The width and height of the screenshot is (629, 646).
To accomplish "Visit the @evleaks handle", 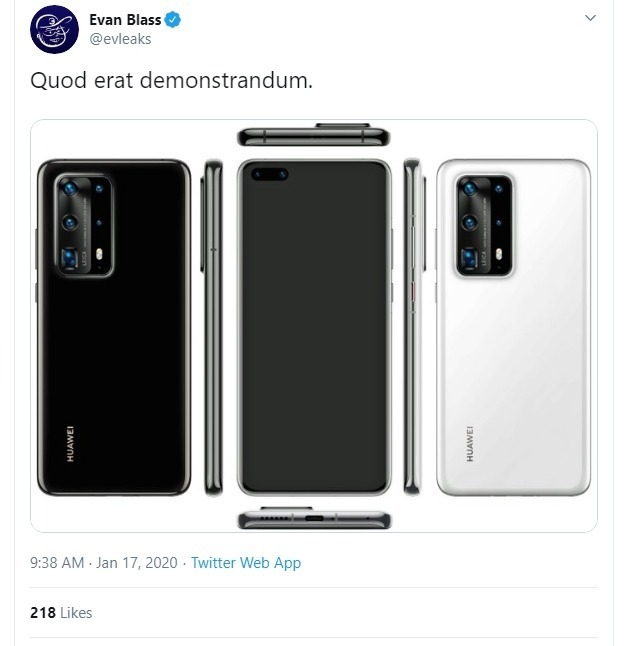I will 120,39.
